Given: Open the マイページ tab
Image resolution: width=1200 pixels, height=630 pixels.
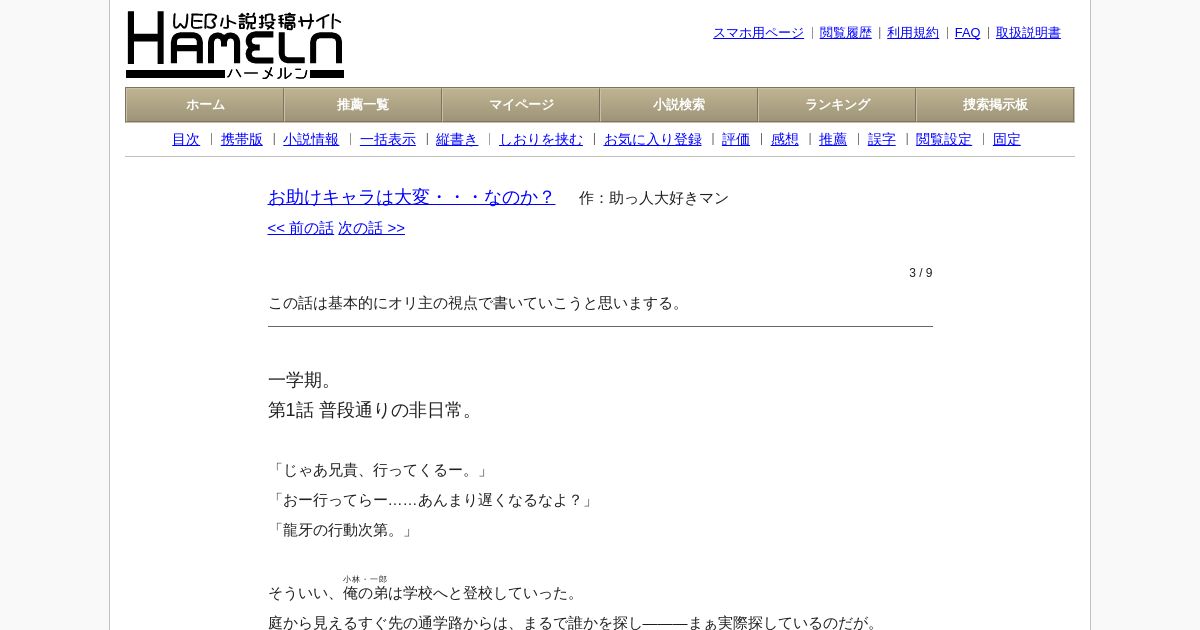Looking at the screenshot, I should [521, 105].
